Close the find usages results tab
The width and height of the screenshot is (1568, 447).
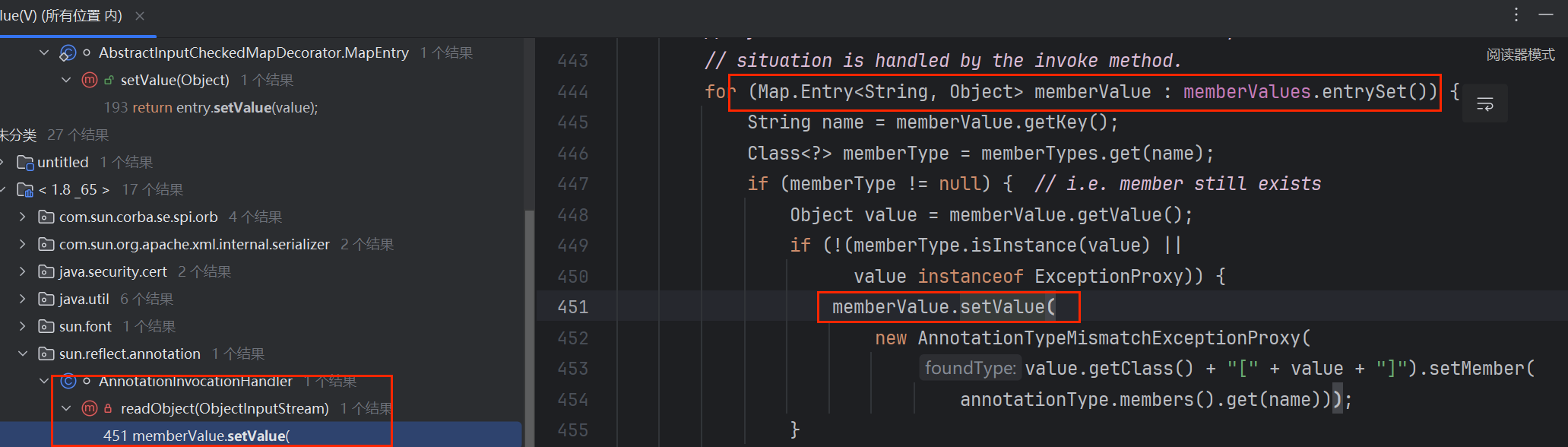tap(140, 16)
